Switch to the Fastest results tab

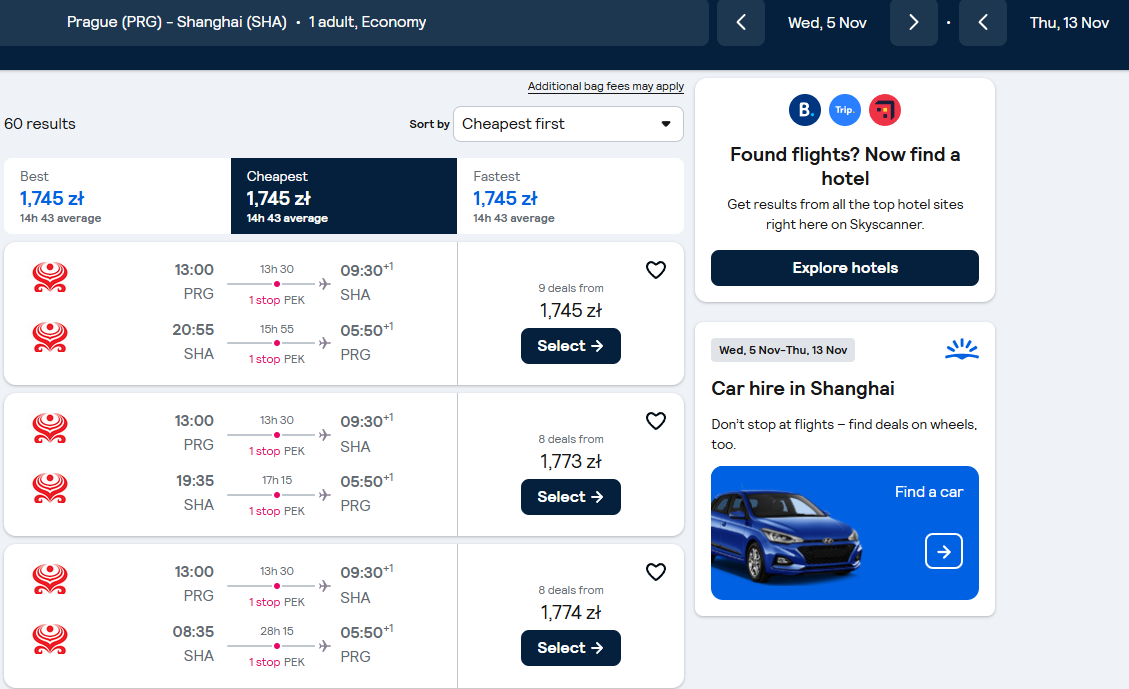pos(570,196)
